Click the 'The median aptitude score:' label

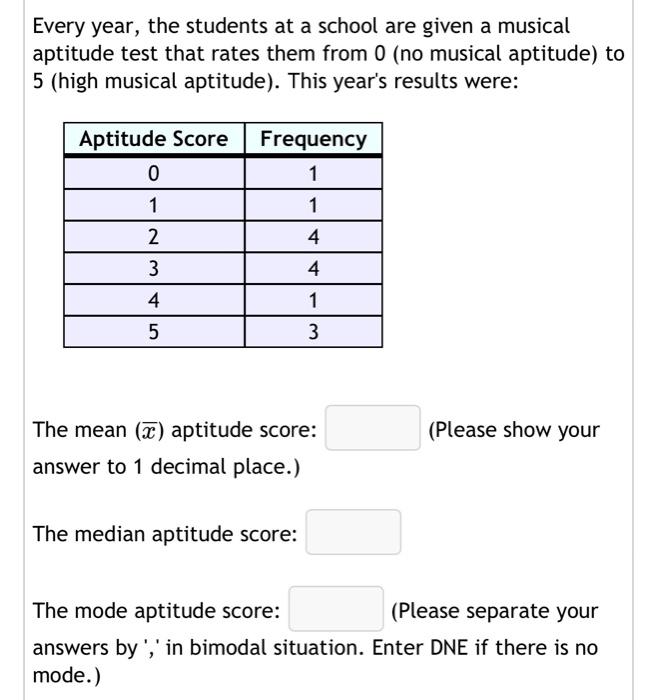[x=165, y=534]
